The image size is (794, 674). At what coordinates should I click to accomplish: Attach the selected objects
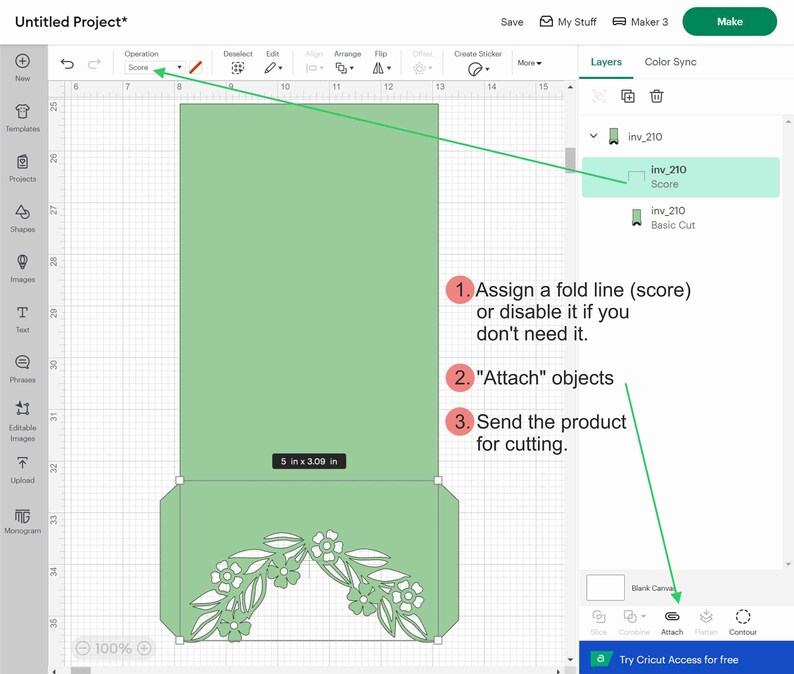(x=672, y=622)
